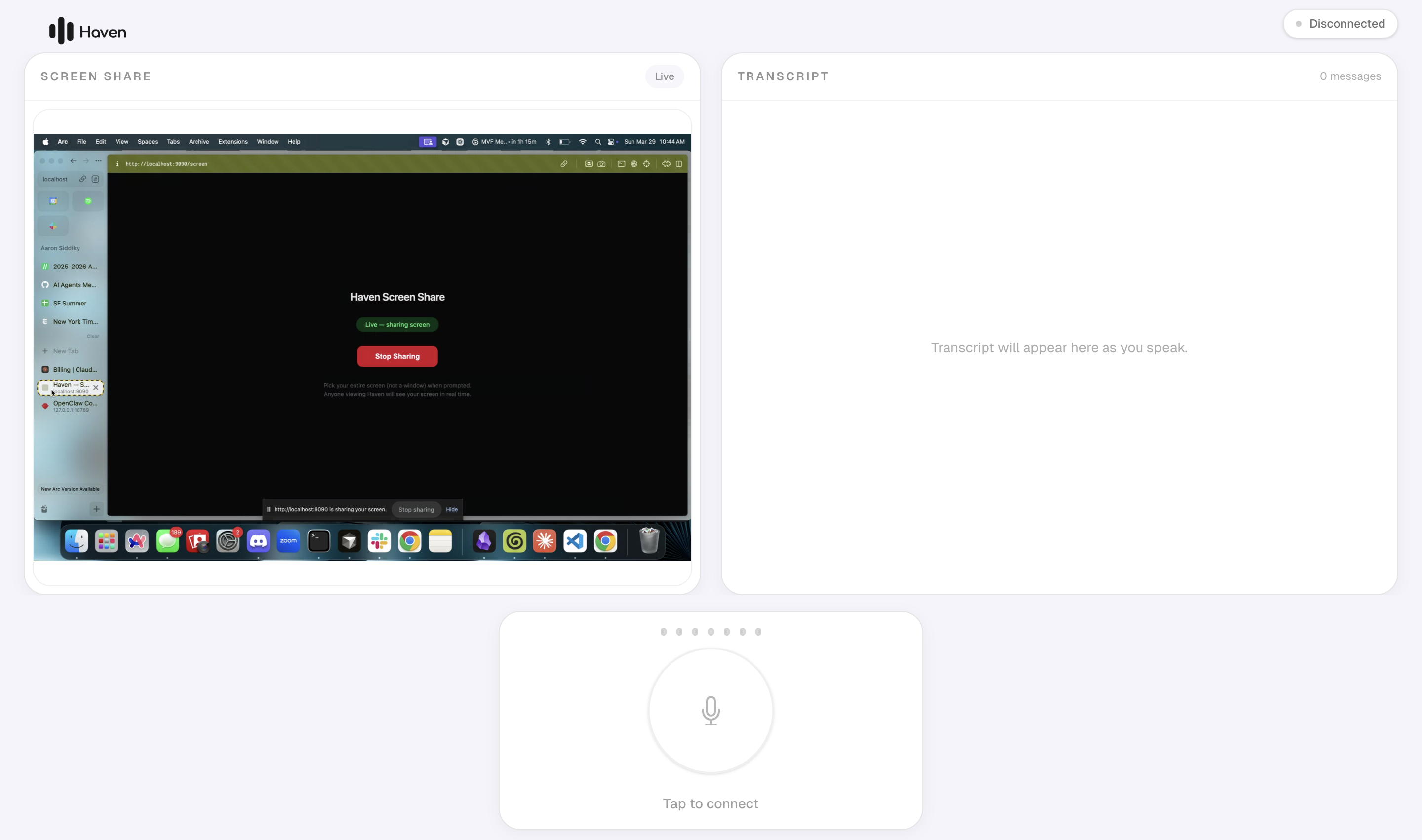Open the Terminal icon in the dock

[x=318, y=541]
